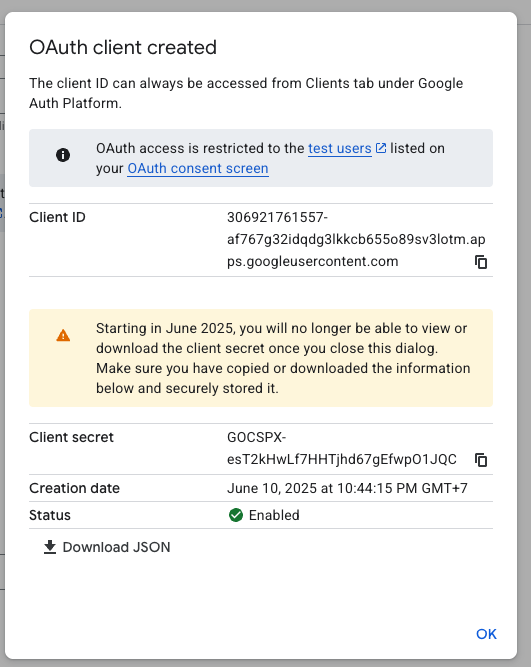Click the Client ID row label
Image resolution: width=531 pixels, height=667 pixels.
57,217
